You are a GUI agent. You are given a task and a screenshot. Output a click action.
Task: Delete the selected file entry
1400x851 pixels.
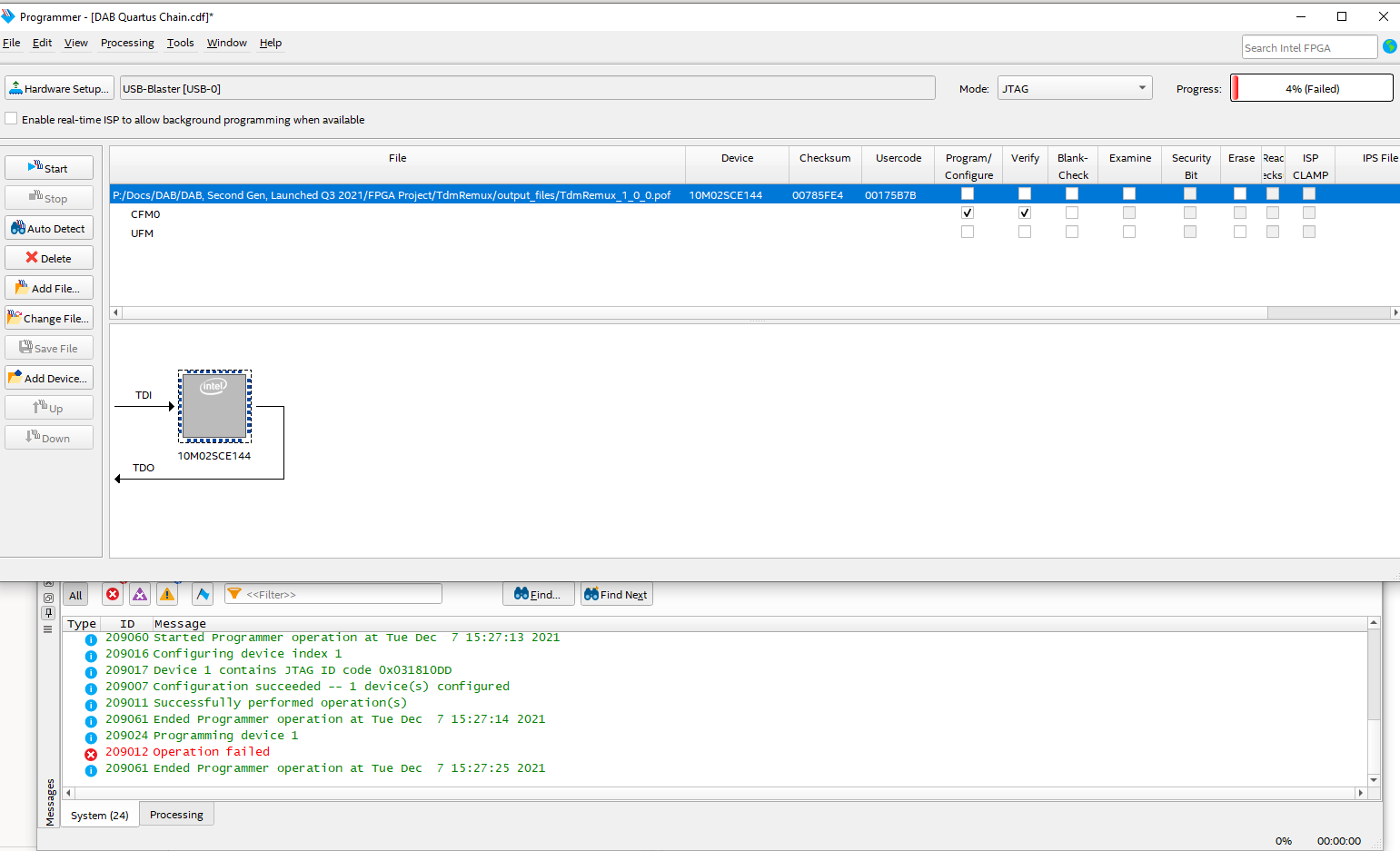point(49,258)
